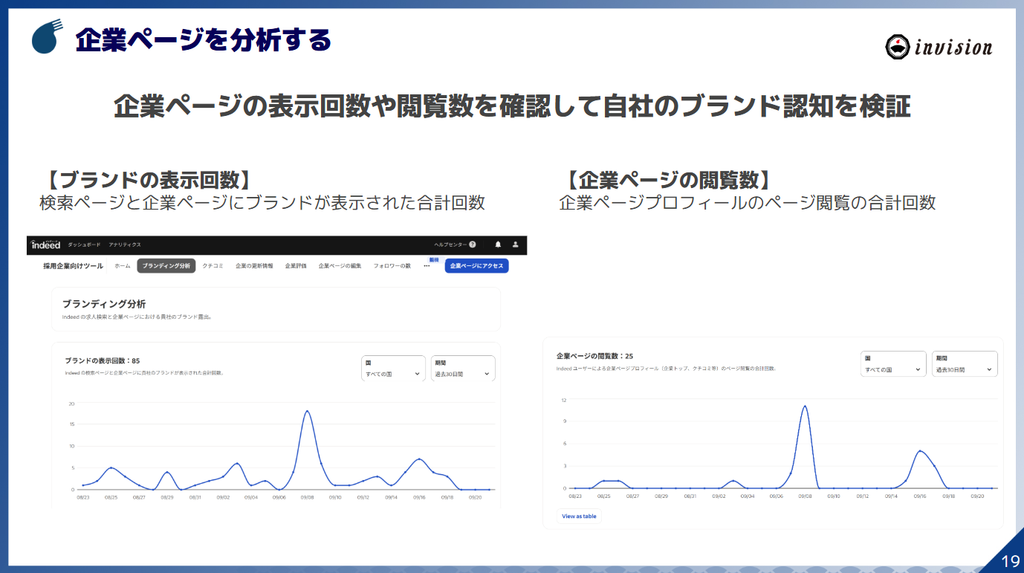The height and width of the screenshot is (573, 1024).
Task: Open the user account profile icon
Action: pos(515,244)
